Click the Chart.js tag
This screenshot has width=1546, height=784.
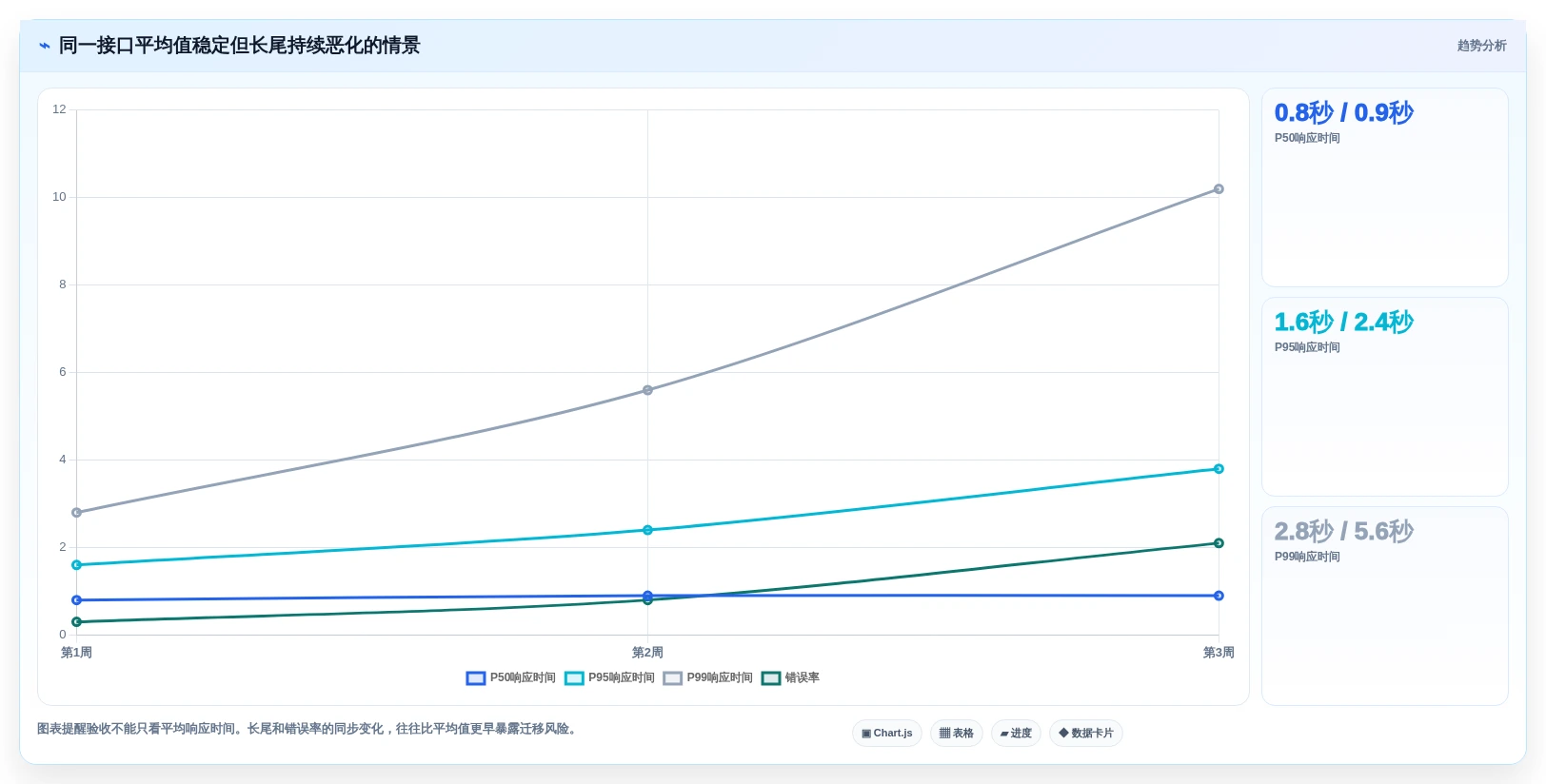tap(886, 733)
